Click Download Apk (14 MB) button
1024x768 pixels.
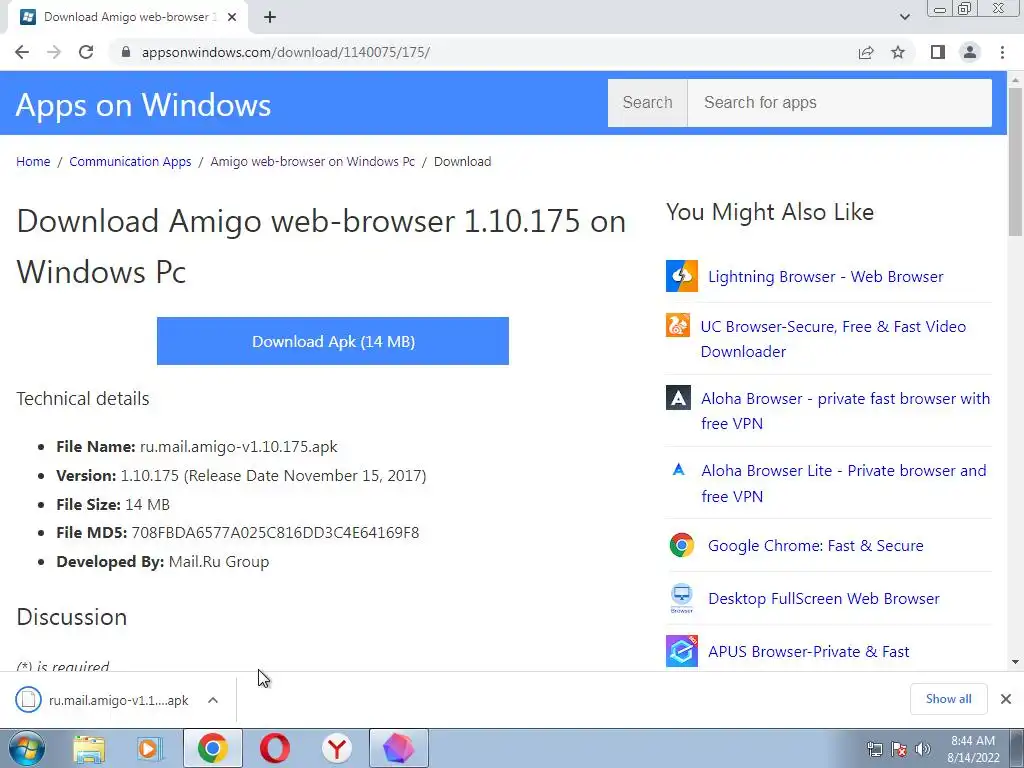coord(332,341)
